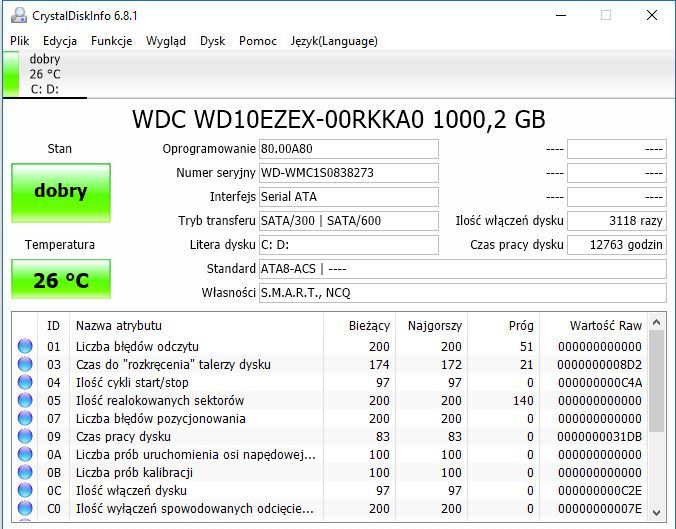
Task: Click raw value 00000000007E
Action: click(600, 508)
